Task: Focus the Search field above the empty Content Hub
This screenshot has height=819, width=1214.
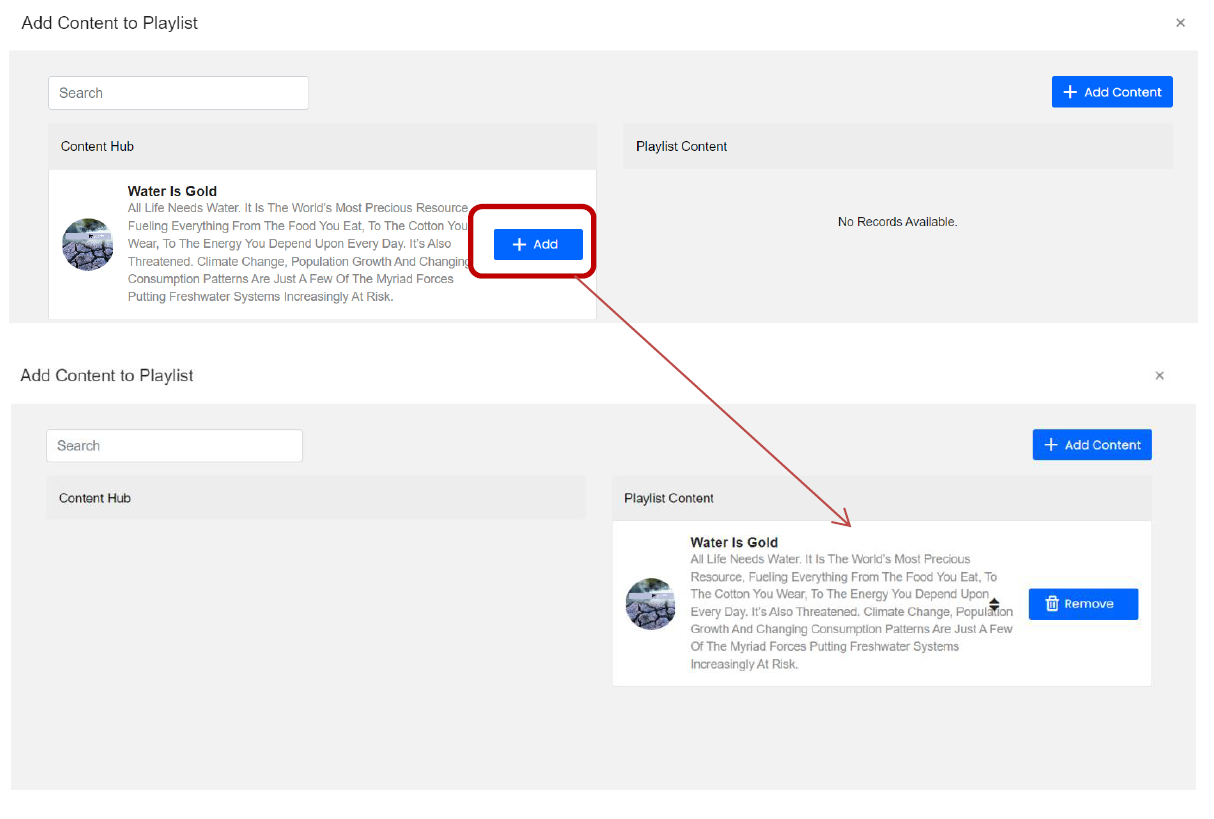Action: tap(174, 446)
